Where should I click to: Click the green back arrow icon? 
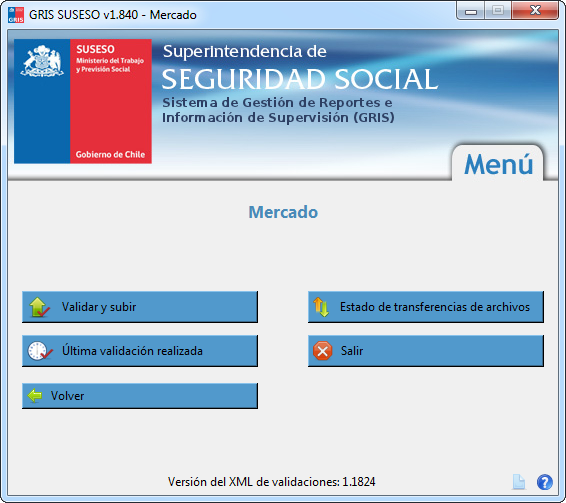tap(35, 396)
